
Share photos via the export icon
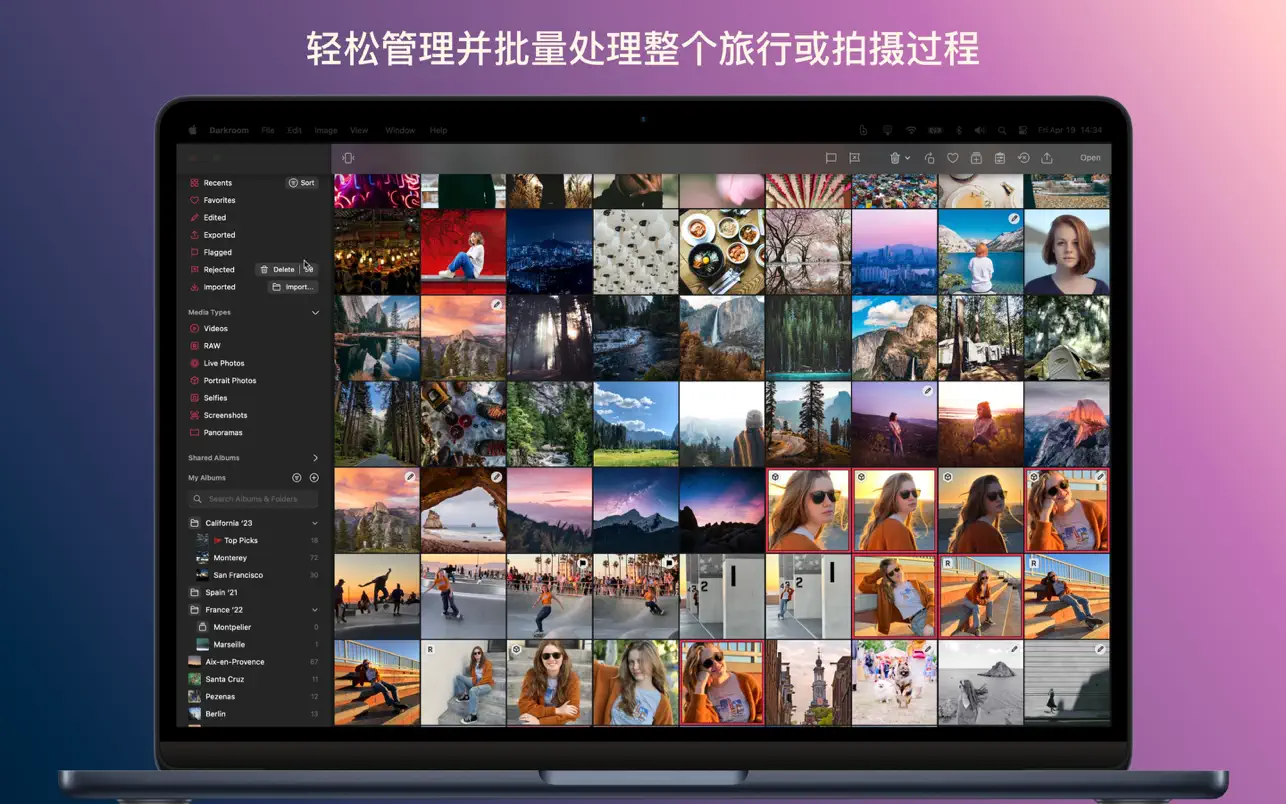1048,158
